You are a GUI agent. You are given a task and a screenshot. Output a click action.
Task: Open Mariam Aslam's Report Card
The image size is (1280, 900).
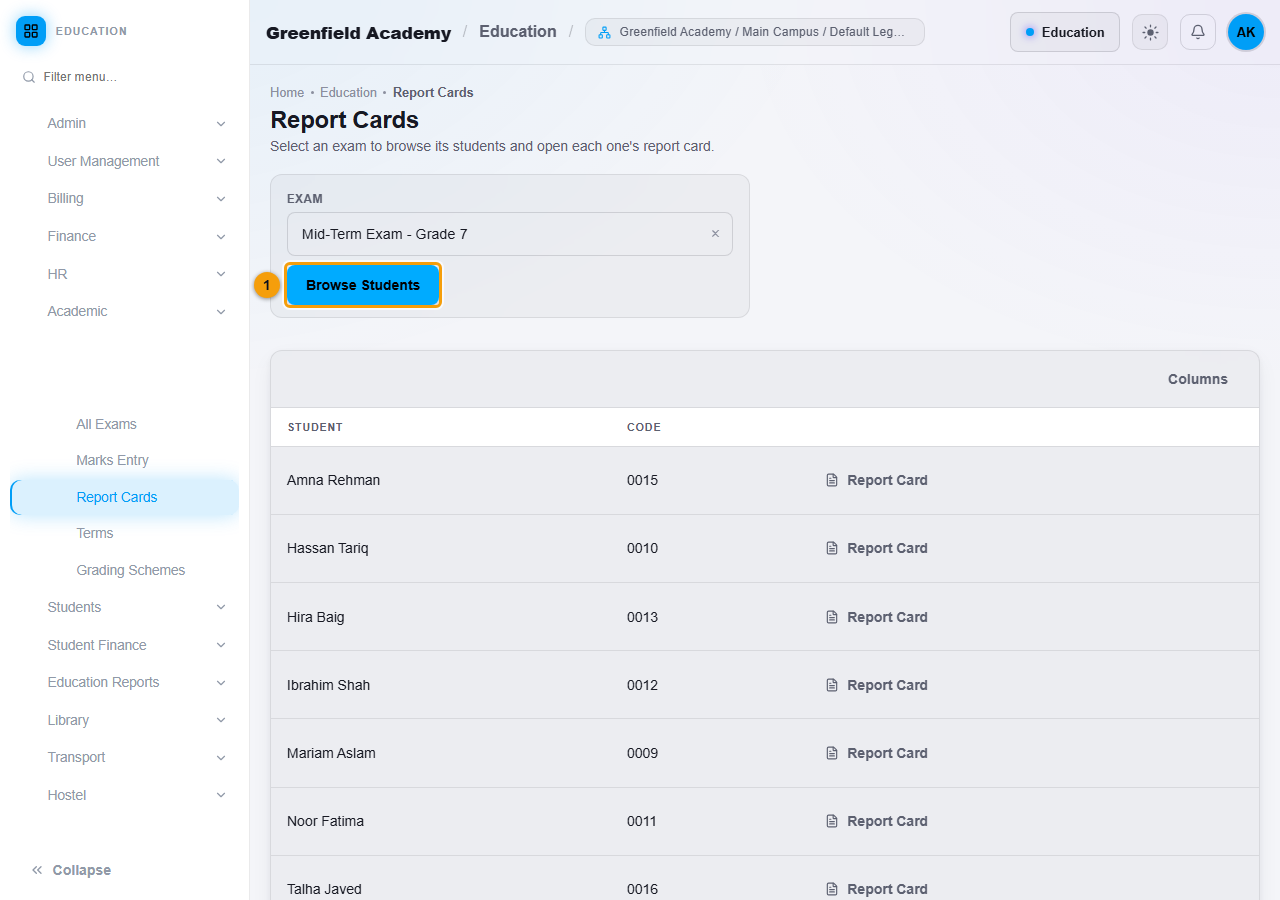point(877,753)
